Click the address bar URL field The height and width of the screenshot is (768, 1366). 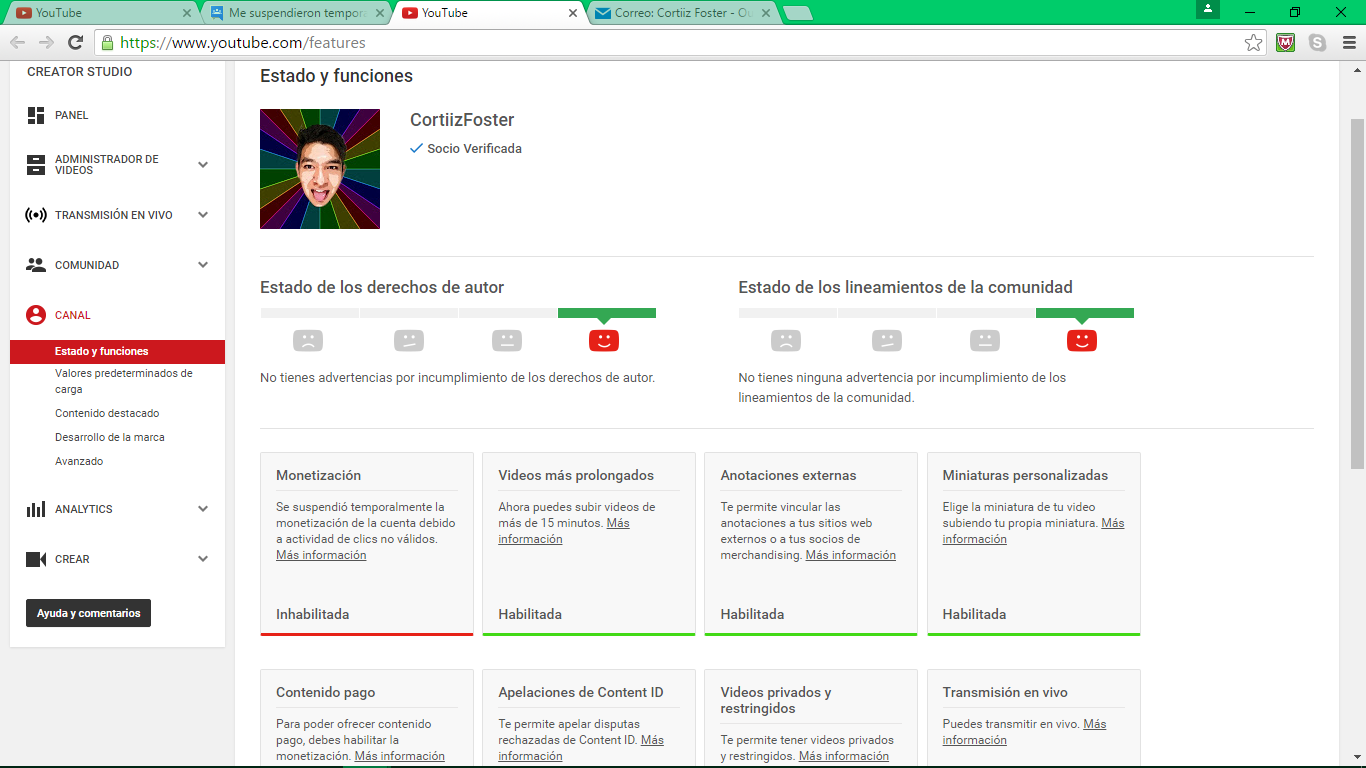coord(680,43)
